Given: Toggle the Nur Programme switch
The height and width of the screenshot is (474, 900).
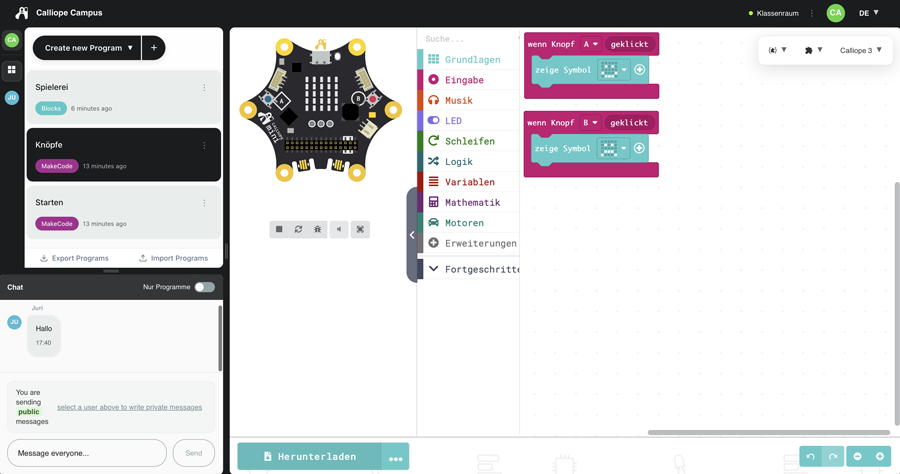Looking at the screenshot, I should click(204, 287).
